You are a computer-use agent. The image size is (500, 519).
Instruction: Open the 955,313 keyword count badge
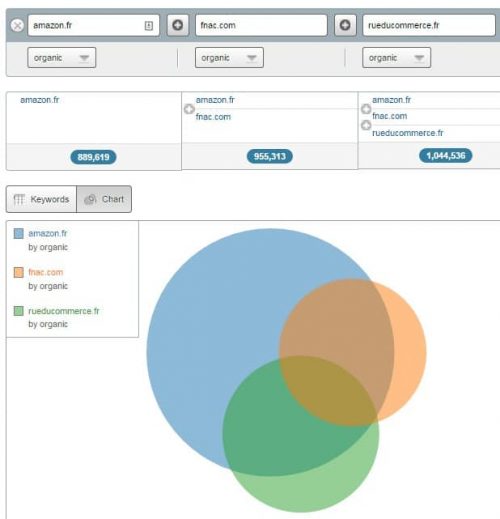click(x=270, y=156)
